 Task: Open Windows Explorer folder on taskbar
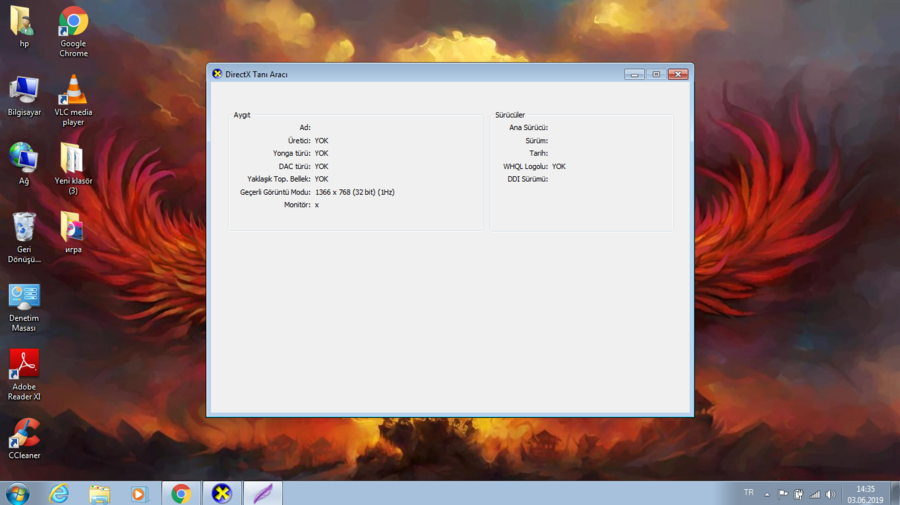coord(99,494)
